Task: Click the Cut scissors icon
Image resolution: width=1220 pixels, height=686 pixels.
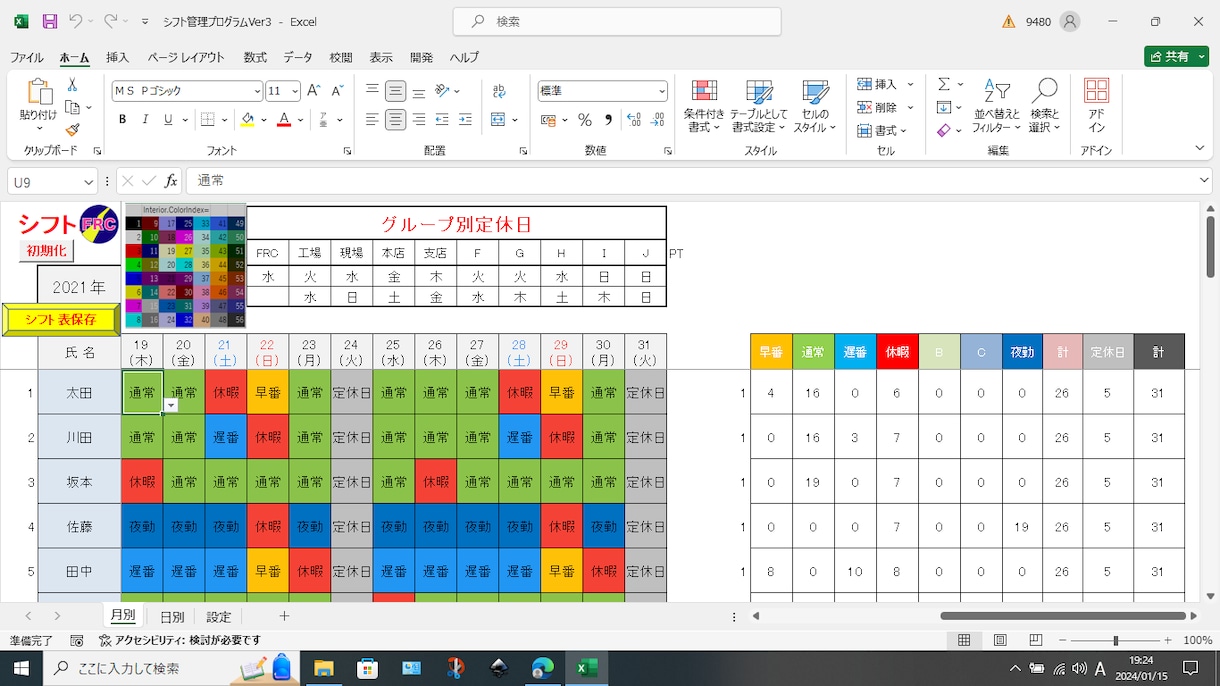Action: (x=72, y=85)
